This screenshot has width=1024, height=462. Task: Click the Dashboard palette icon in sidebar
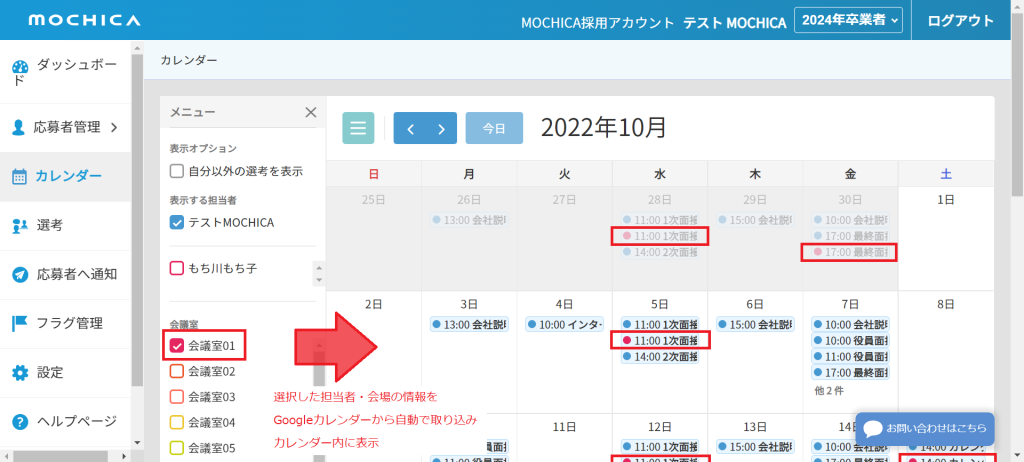[20, 68]
